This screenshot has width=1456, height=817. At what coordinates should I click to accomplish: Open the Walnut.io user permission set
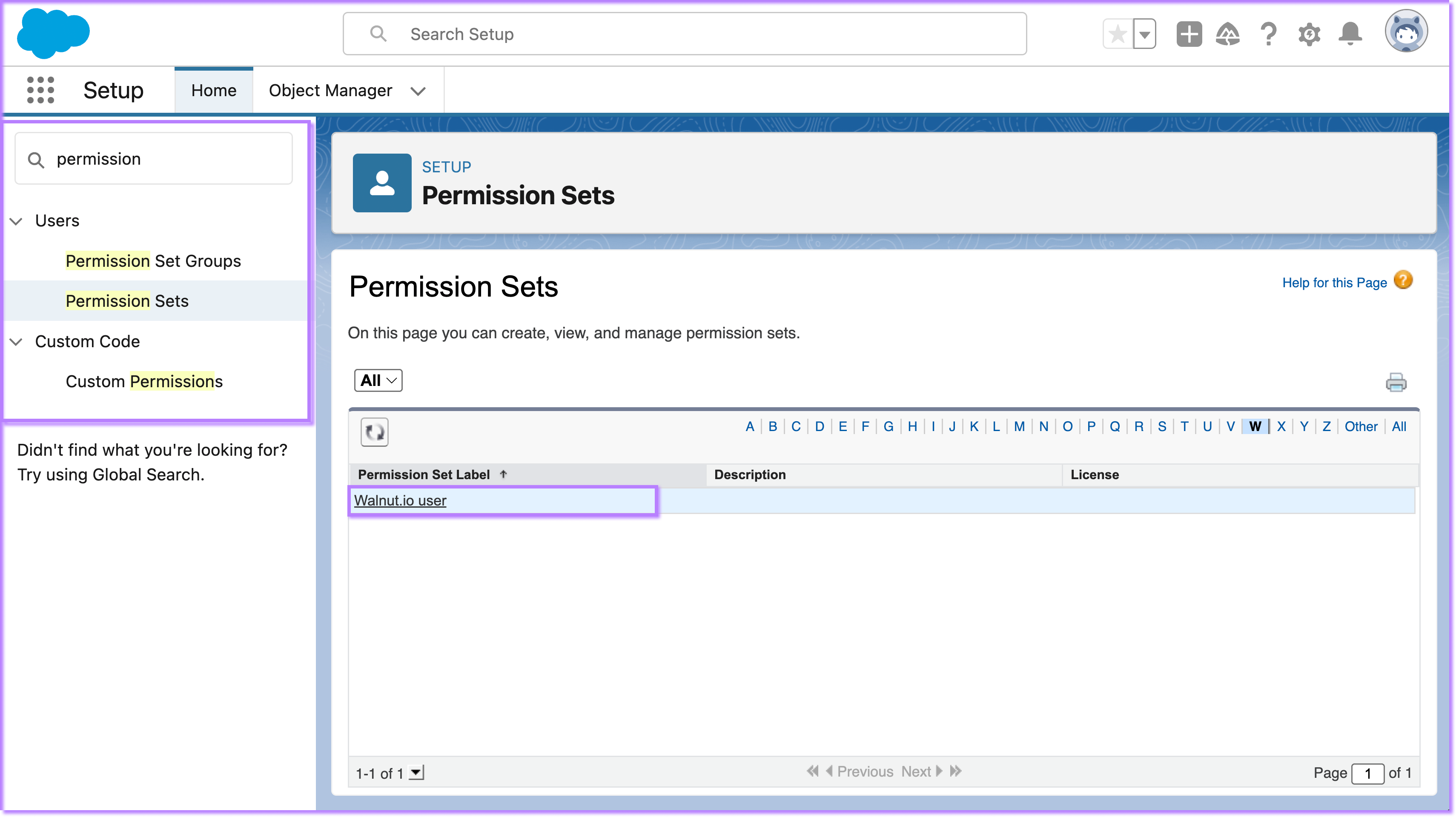pyautogui.click(x=400, y=500)
